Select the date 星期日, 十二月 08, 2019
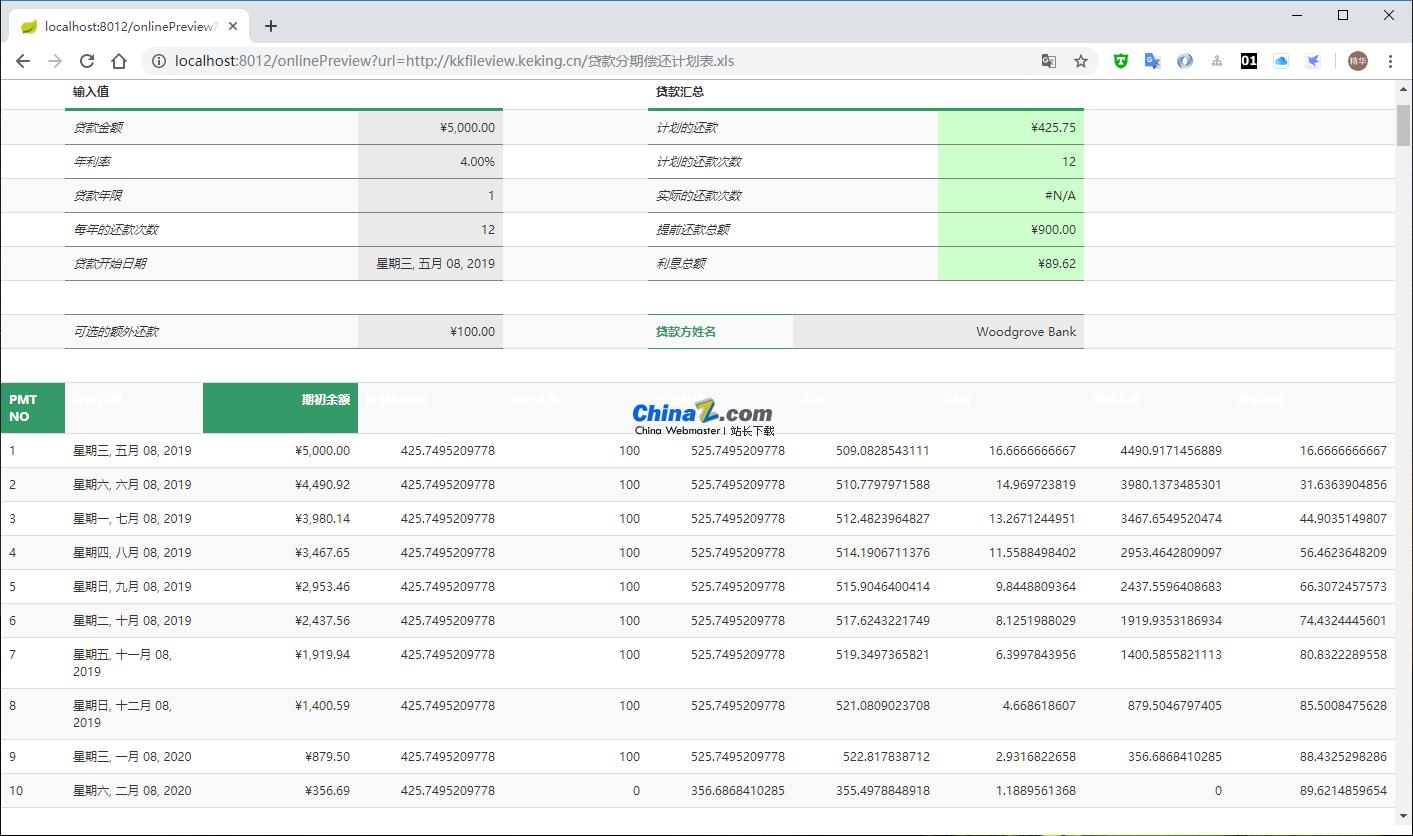1413x836 pixels. coord(122,714)
